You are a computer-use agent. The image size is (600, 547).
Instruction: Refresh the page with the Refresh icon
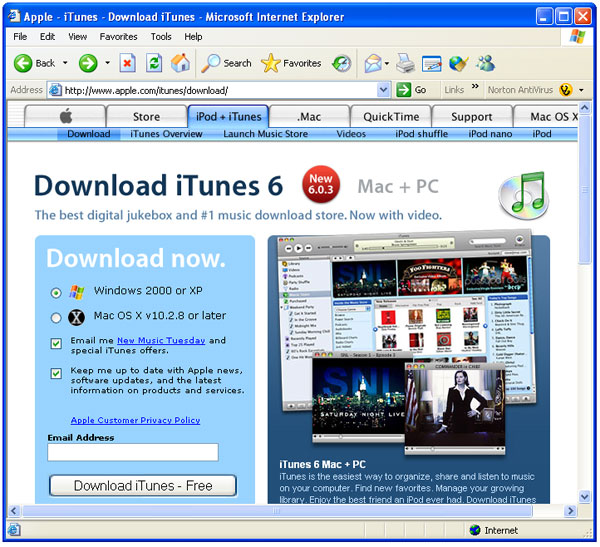pos(154,63)
